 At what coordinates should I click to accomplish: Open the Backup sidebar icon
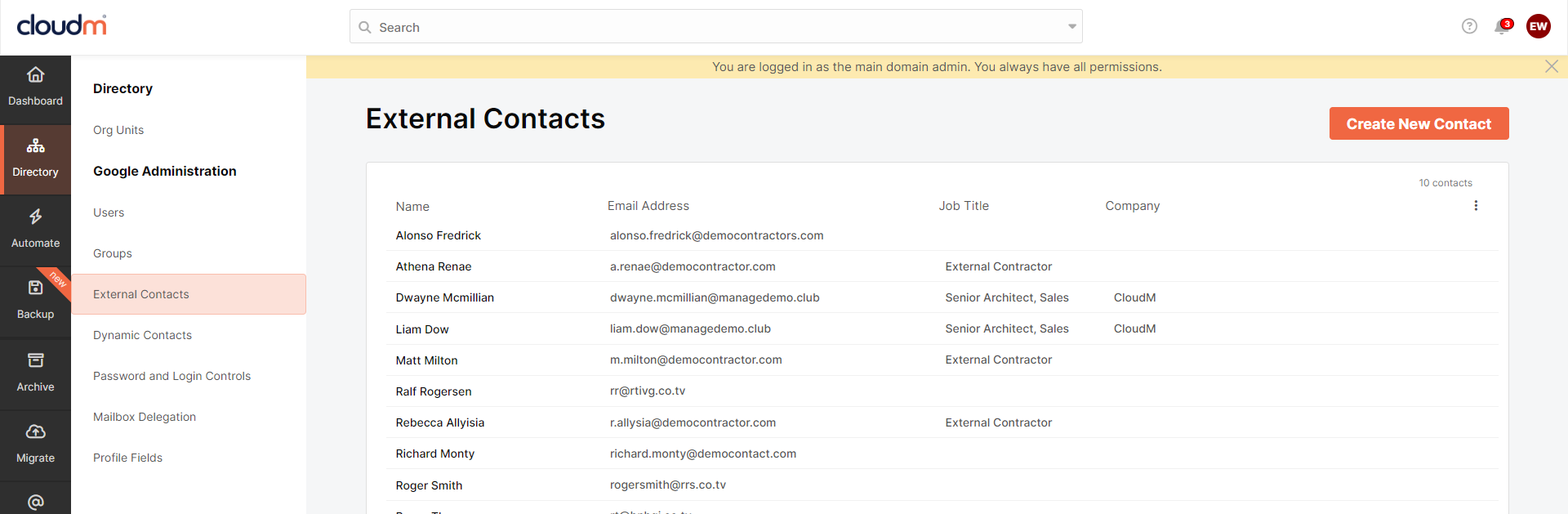coord(35,288)
